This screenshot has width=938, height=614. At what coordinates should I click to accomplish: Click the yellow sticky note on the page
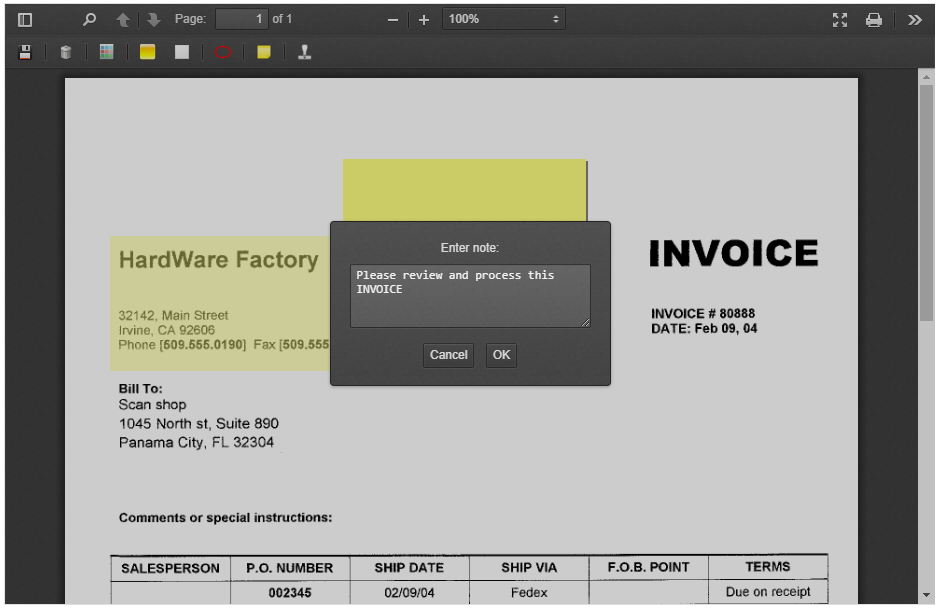[465, 190]
